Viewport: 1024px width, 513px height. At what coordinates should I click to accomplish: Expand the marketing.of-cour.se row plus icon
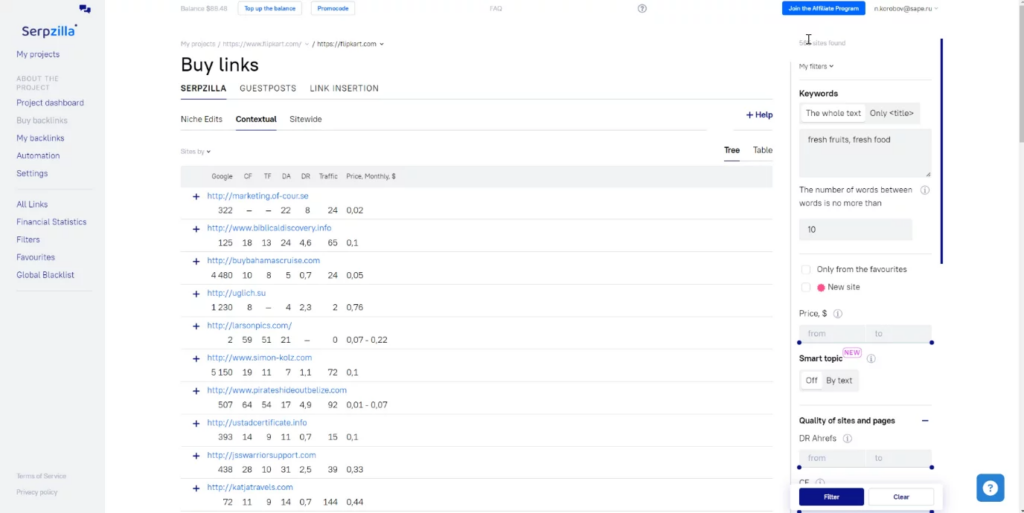(x=196, y=196)
